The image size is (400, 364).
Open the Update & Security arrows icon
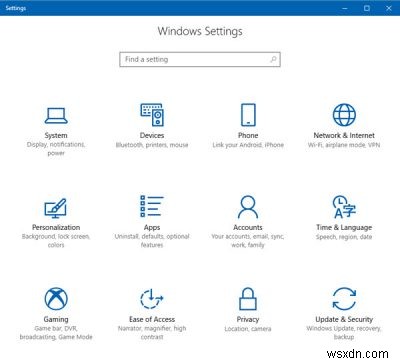(344, 299)
